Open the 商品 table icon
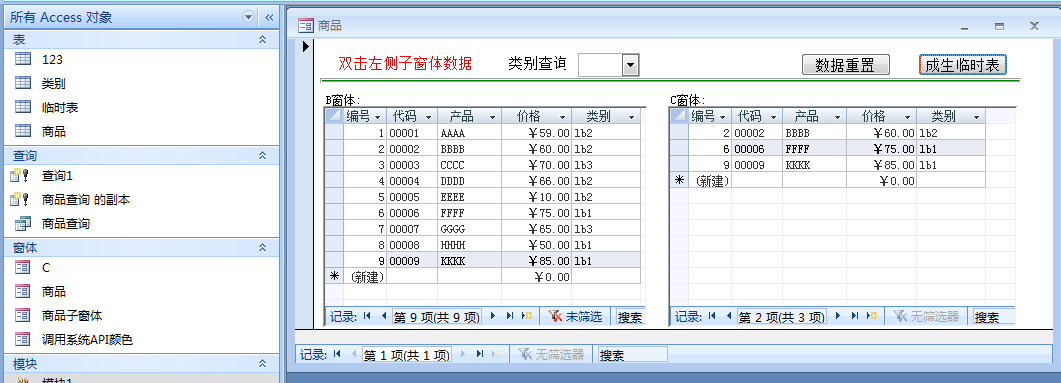Viewport: 1061px width, 383px height. point(23,131)
